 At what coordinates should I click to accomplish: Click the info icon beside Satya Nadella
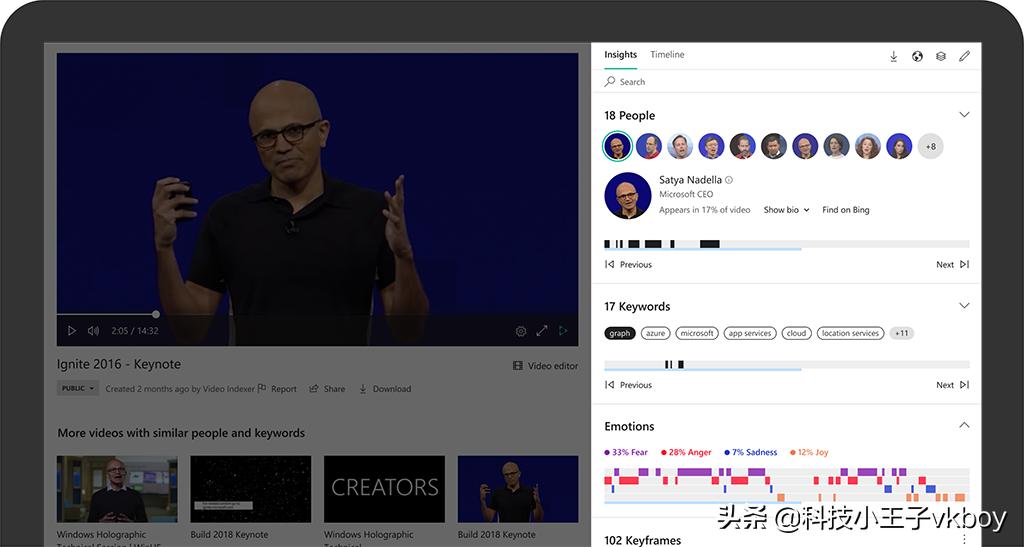pos(729,180)
